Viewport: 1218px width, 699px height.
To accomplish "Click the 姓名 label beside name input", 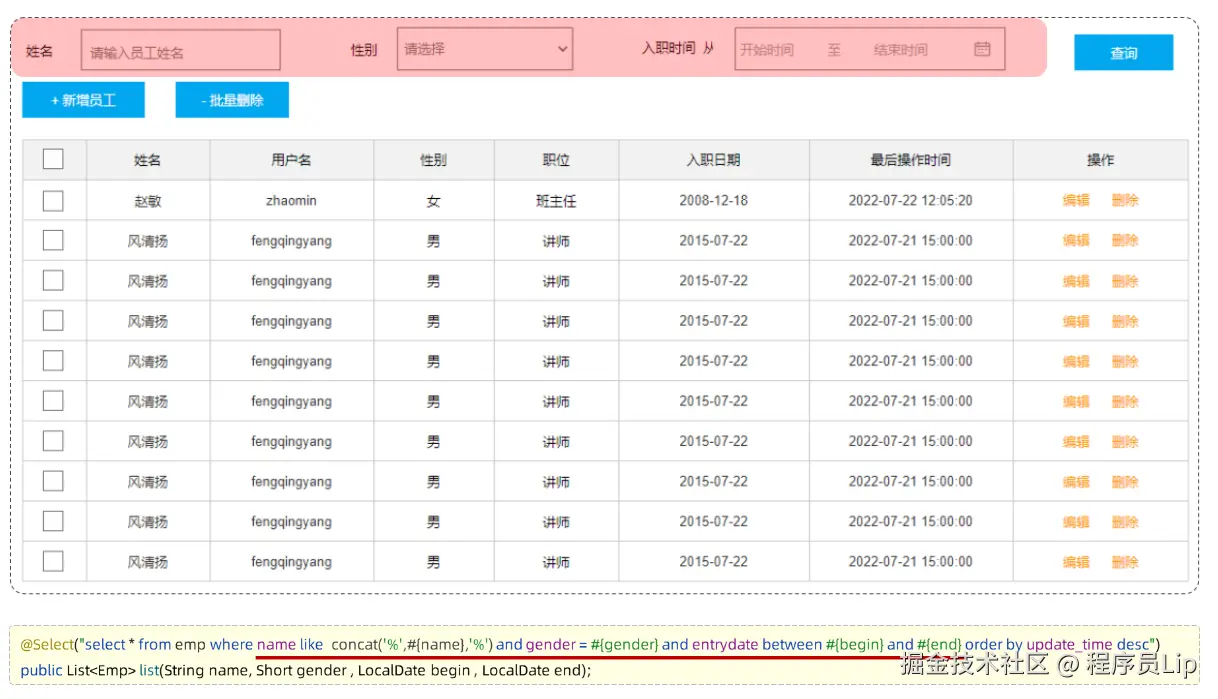I will (39, 50).
